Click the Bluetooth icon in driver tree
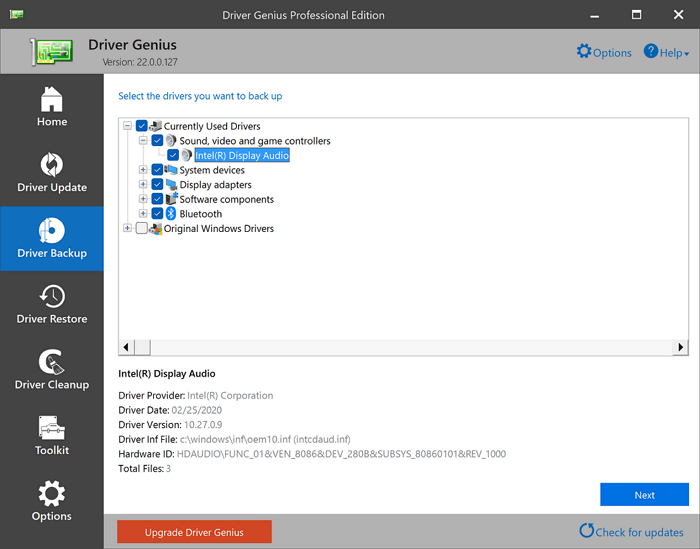Viewport: 700px width, 549px height. 171,214
